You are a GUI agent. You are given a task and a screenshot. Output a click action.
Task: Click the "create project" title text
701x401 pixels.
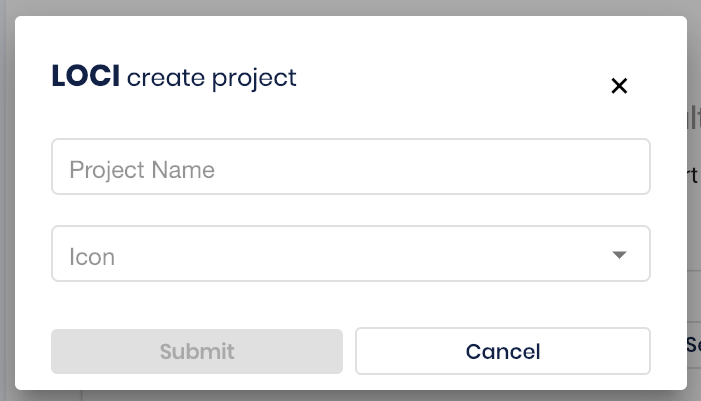coord(212,77)
